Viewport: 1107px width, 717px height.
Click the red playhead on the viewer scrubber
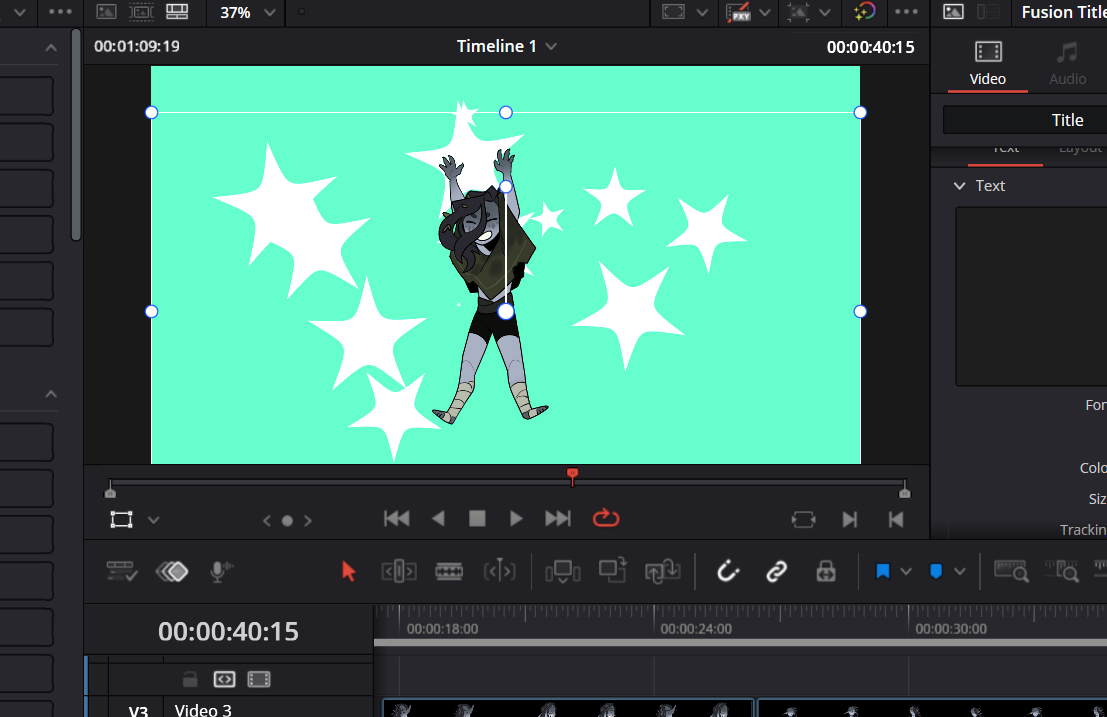[572, 474]
